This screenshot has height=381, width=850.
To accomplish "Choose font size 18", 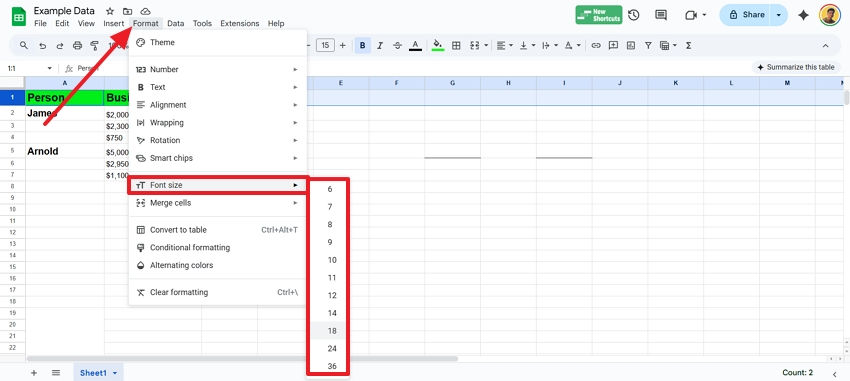I will pos(329,331).
